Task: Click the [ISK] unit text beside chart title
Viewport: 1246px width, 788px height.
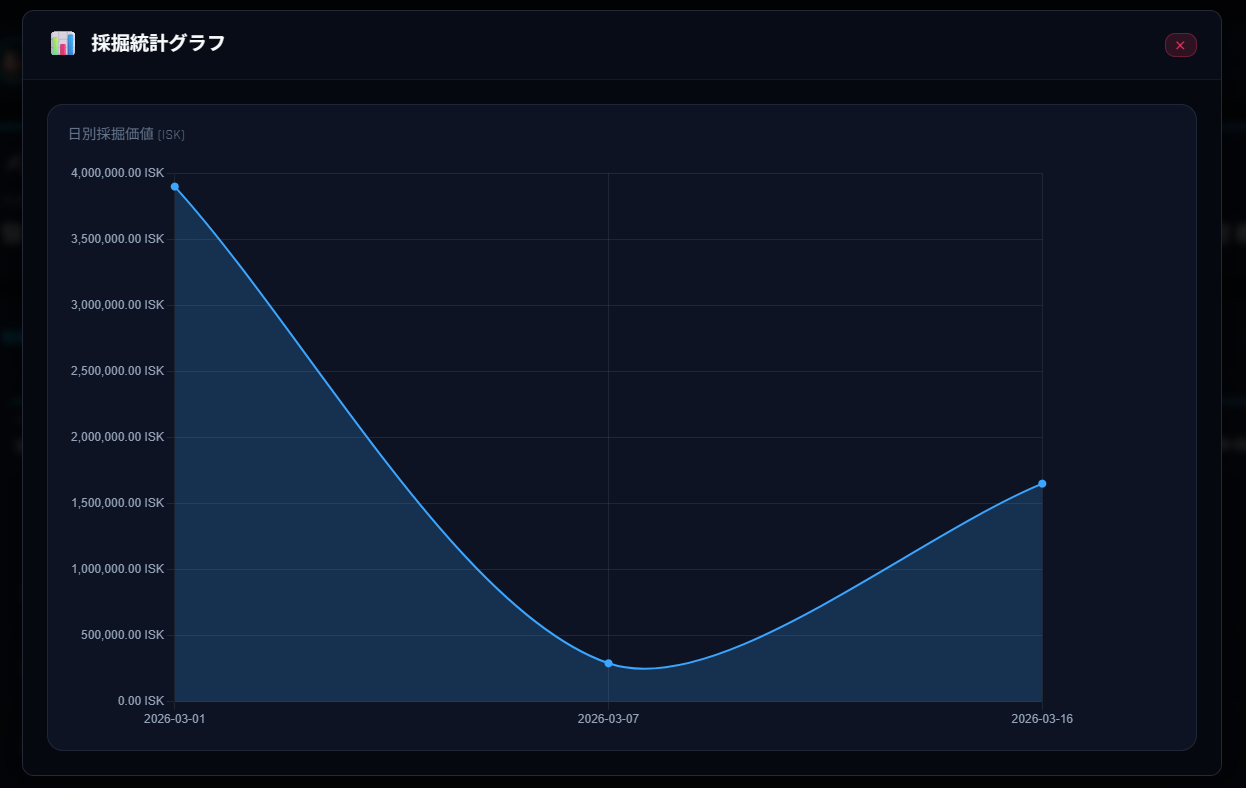Action: tap(171, 135)
